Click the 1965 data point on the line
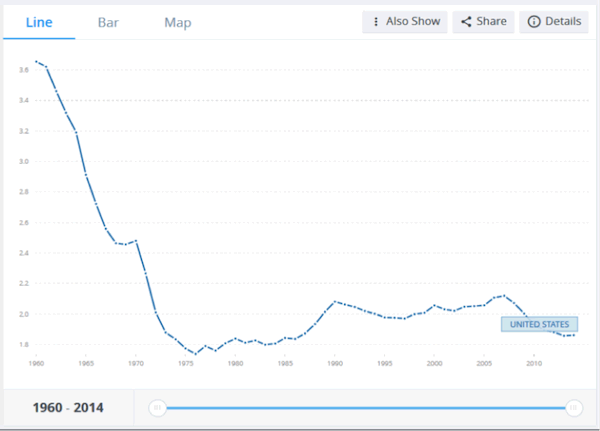The height and width of the screenshot is (431, 600). click(x=86, y=176)
